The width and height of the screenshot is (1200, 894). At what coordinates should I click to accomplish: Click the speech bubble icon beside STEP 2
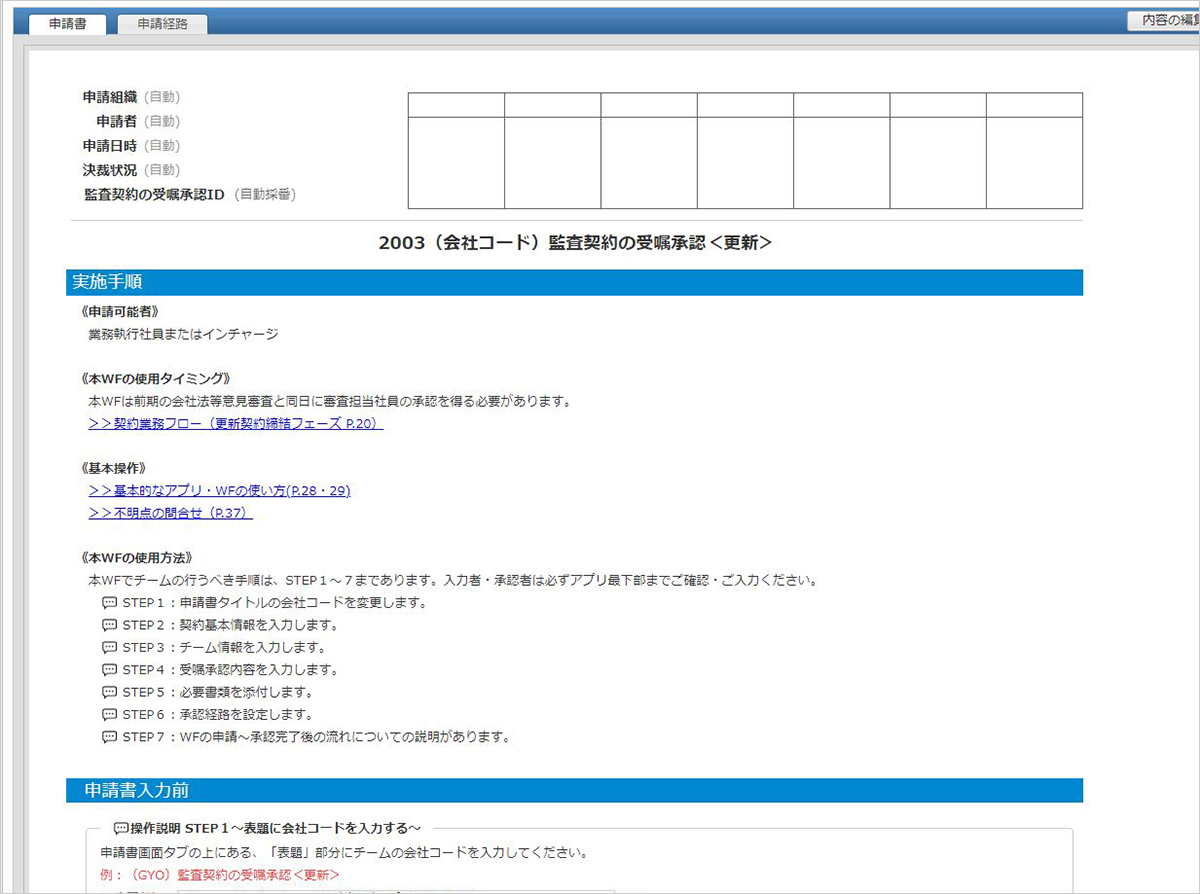(x=108, y=623)
